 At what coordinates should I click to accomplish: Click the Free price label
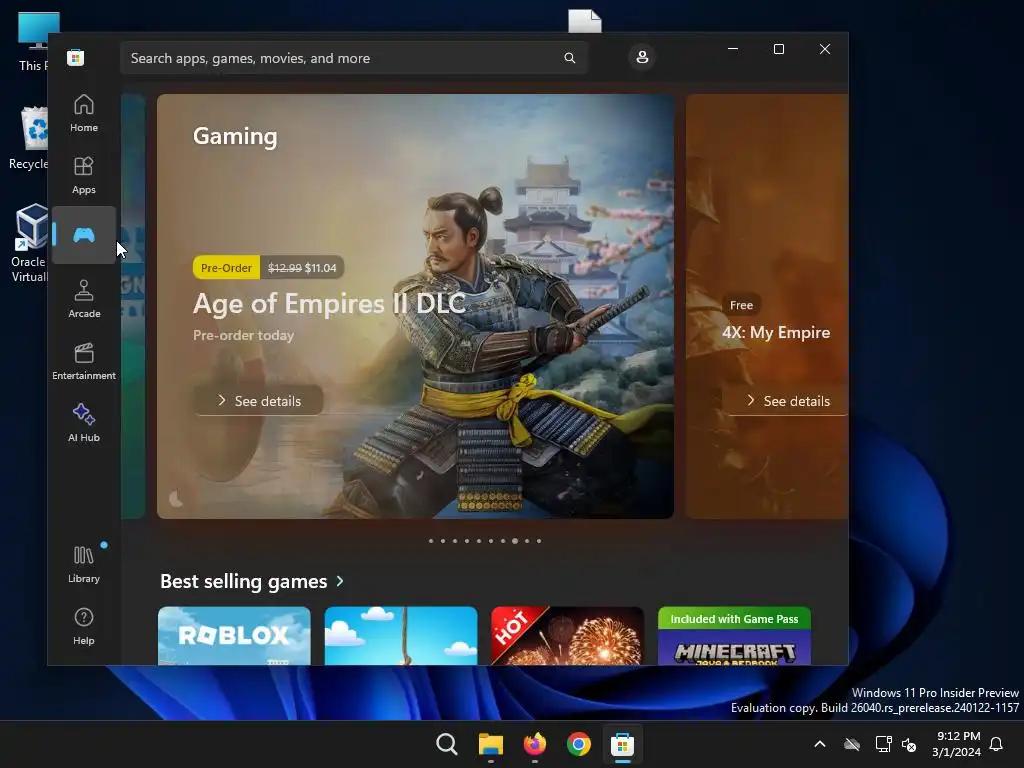(741, 305)
